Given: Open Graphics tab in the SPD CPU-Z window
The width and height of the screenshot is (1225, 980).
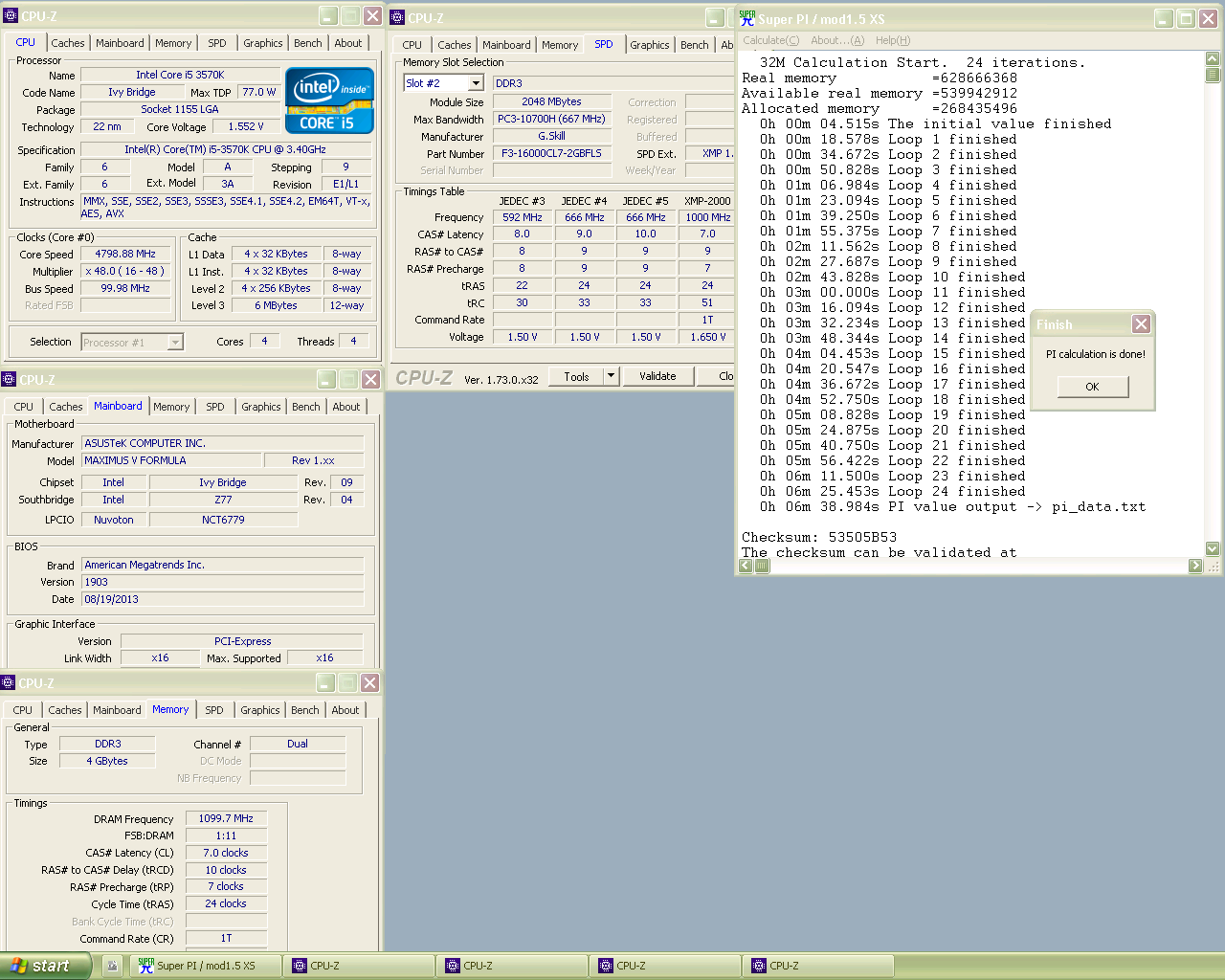Looking at the screenshot, I should (650, 45).
